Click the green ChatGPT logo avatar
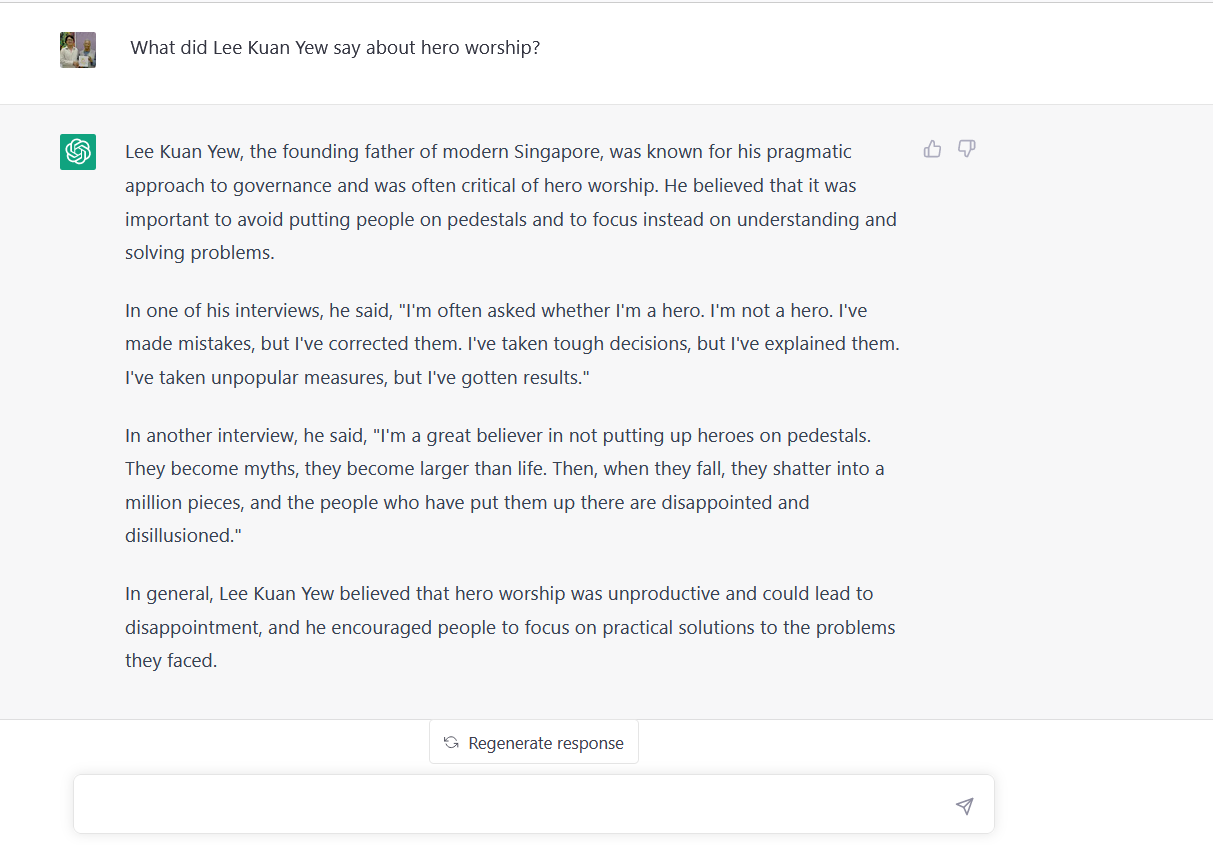This screenshot has width=1213, height=845. click(78, 152)
